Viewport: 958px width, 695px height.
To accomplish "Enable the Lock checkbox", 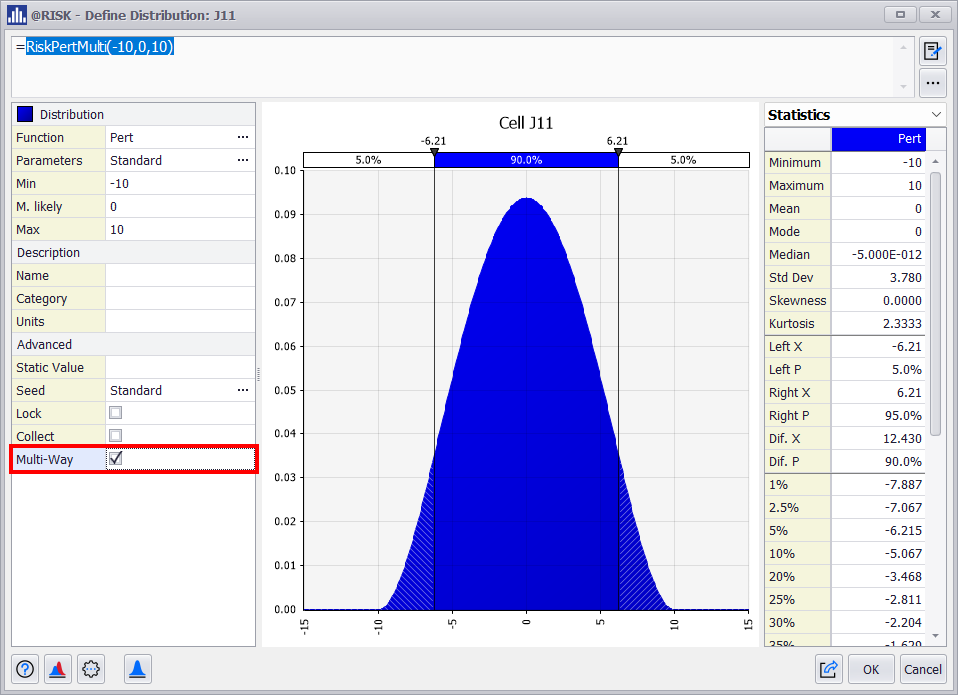I will tap(116, 413).
